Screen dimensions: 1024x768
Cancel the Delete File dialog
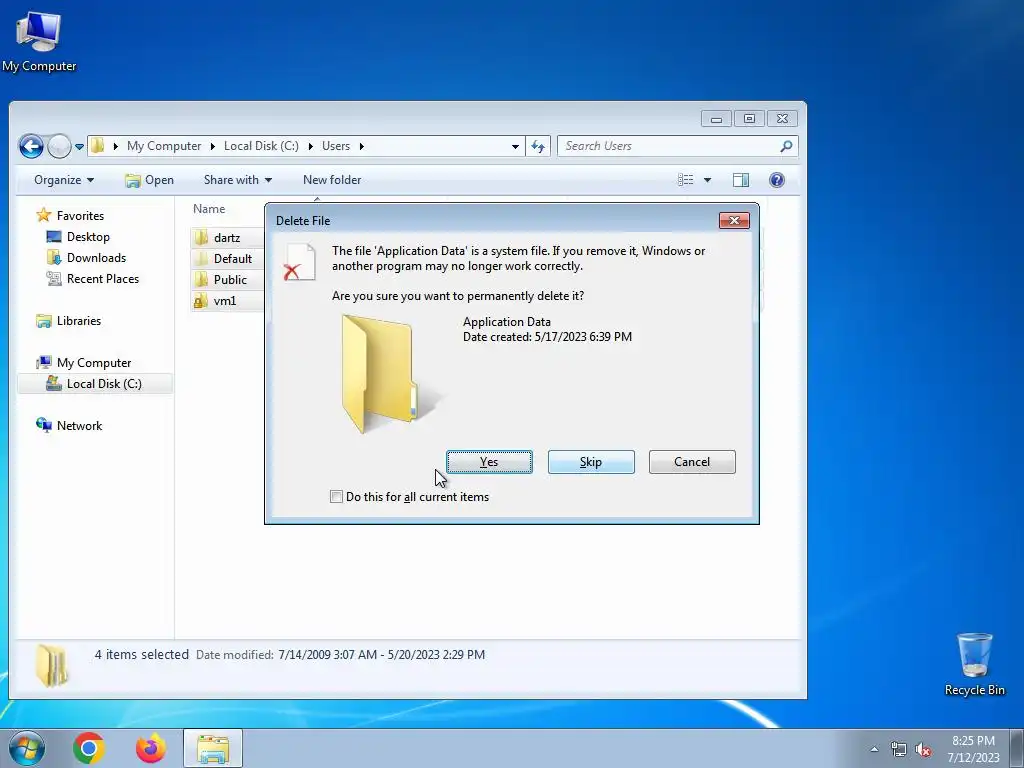click(692, 462)
